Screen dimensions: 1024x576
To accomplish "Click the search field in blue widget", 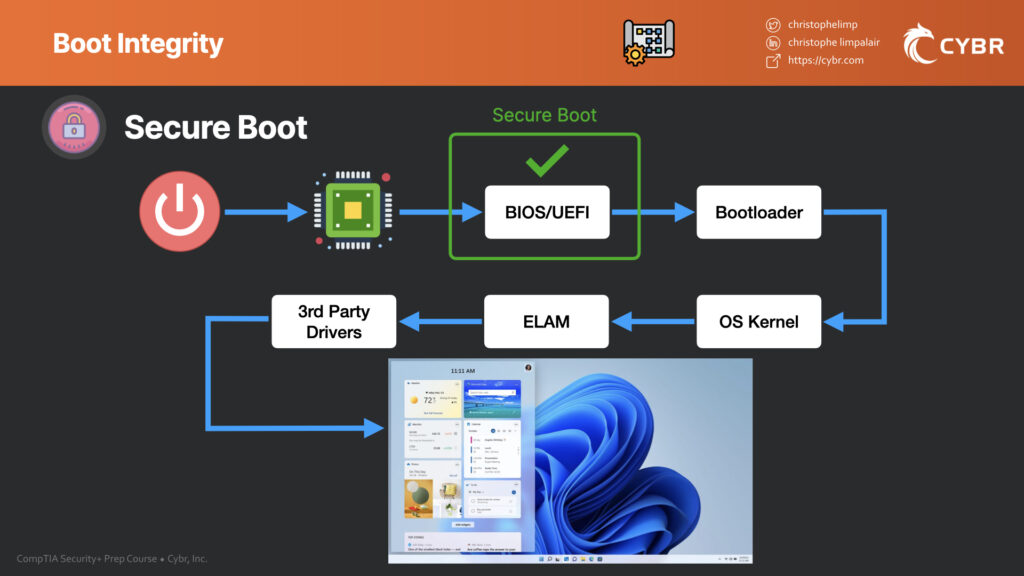I will [492, 392].
